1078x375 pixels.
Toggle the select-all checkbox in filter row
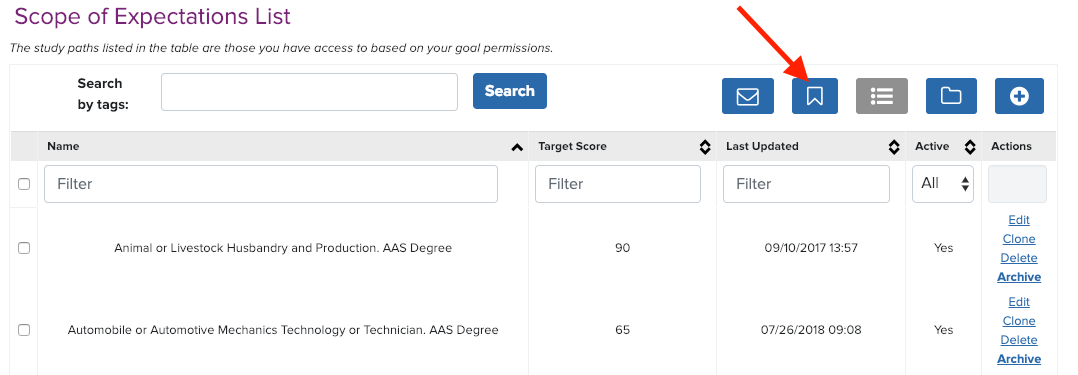point(24,184)
